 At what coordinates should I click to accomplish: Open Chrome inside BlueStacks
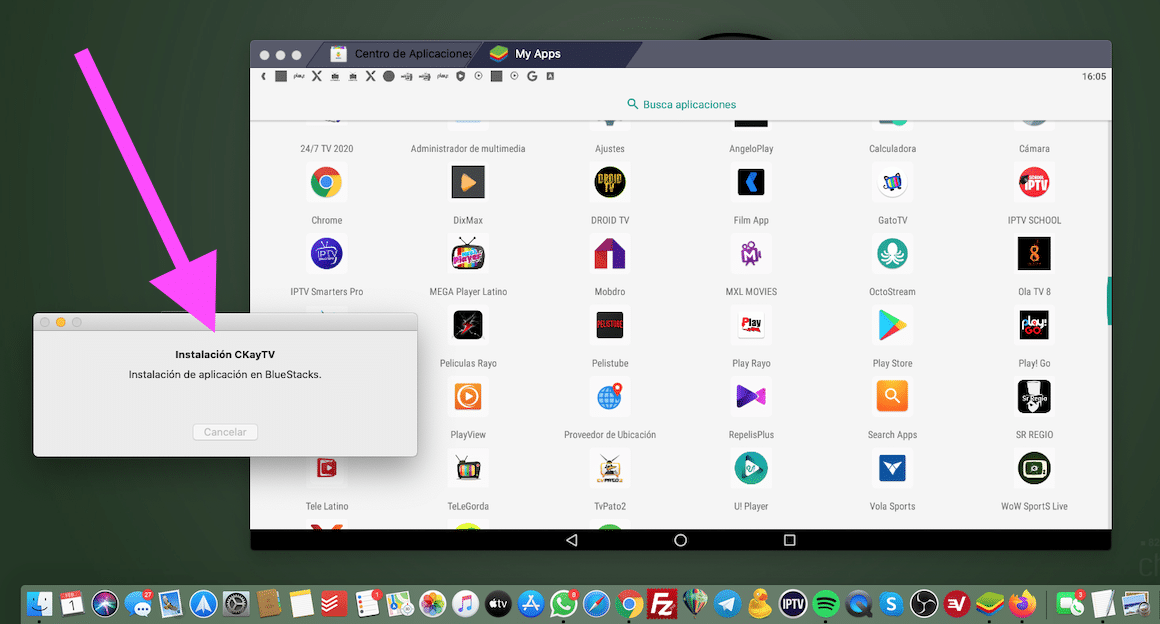click(x=326, y=182)
